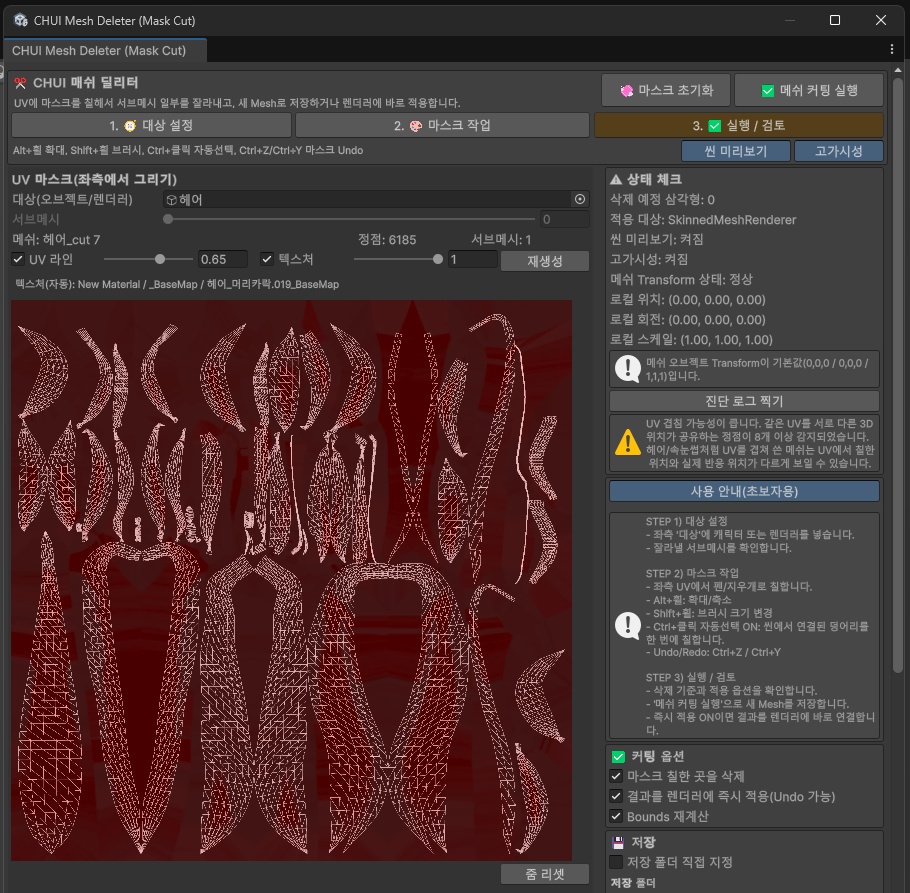This screenshot has height=893, width=910.
Task: Click the Unity icon in title bar
Action: point(21,20)
